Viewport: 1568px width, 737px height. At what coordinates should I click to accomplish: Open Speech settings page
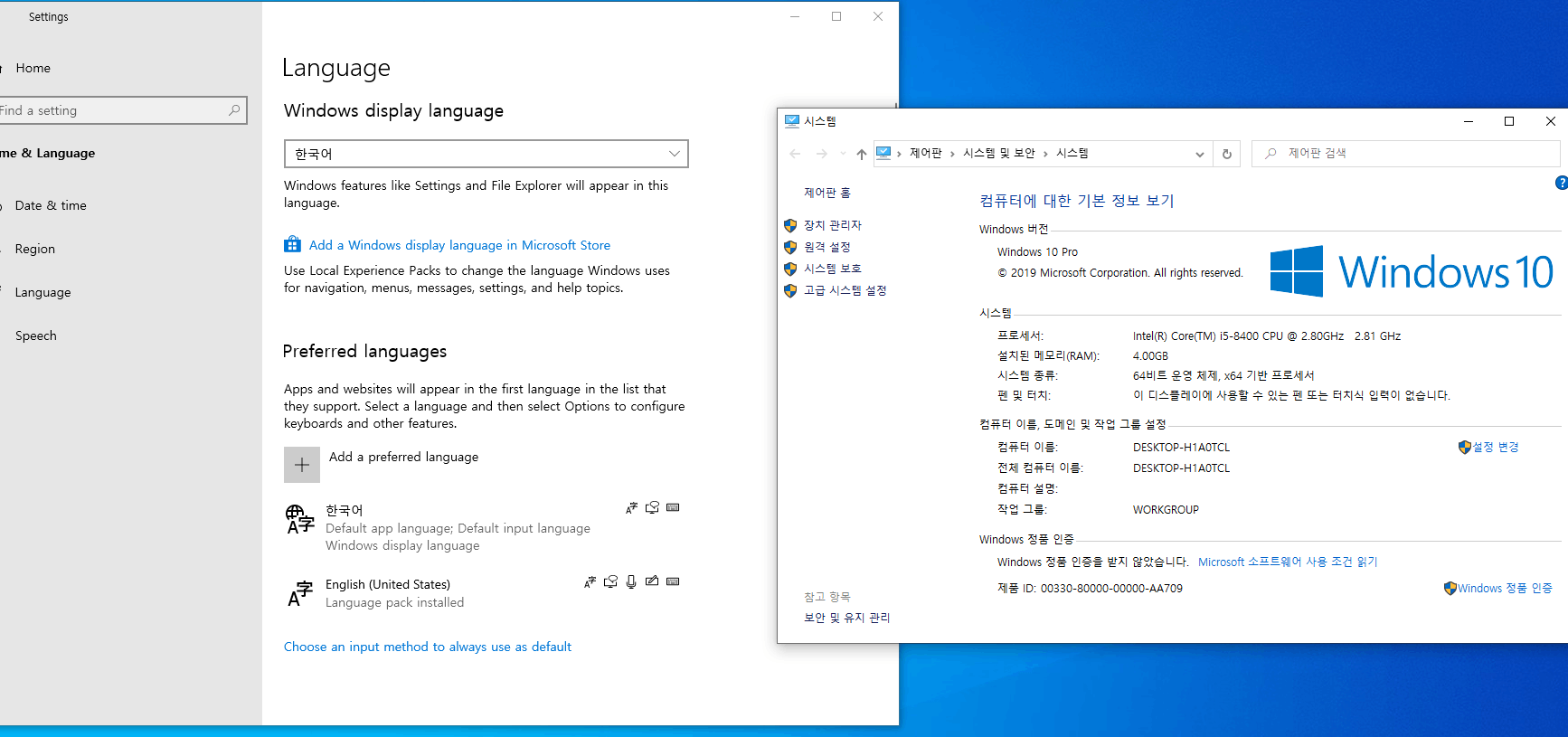pyautogui.click(x=36, y=335)
